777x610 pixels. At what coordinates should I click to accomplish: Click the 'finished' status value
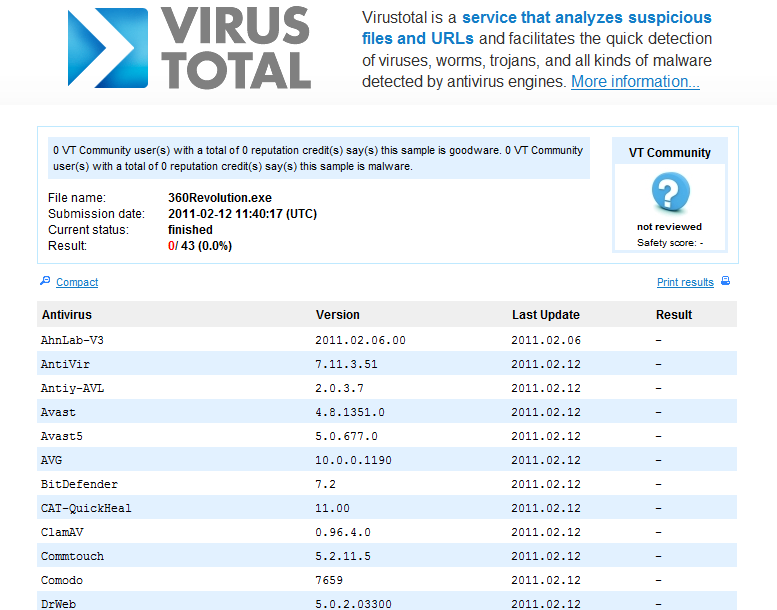click(x=190, y=229)
